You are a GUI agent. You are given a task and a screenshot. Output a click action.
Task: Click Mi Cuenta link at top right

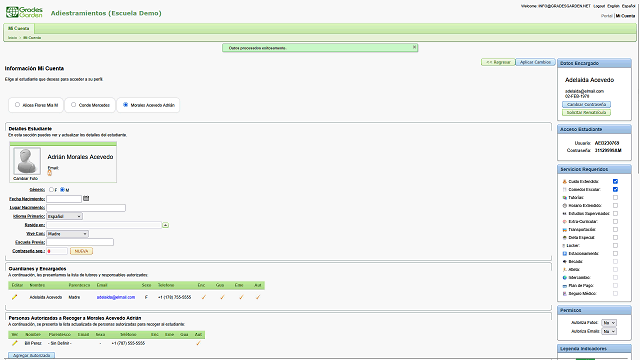pos(625,16)
